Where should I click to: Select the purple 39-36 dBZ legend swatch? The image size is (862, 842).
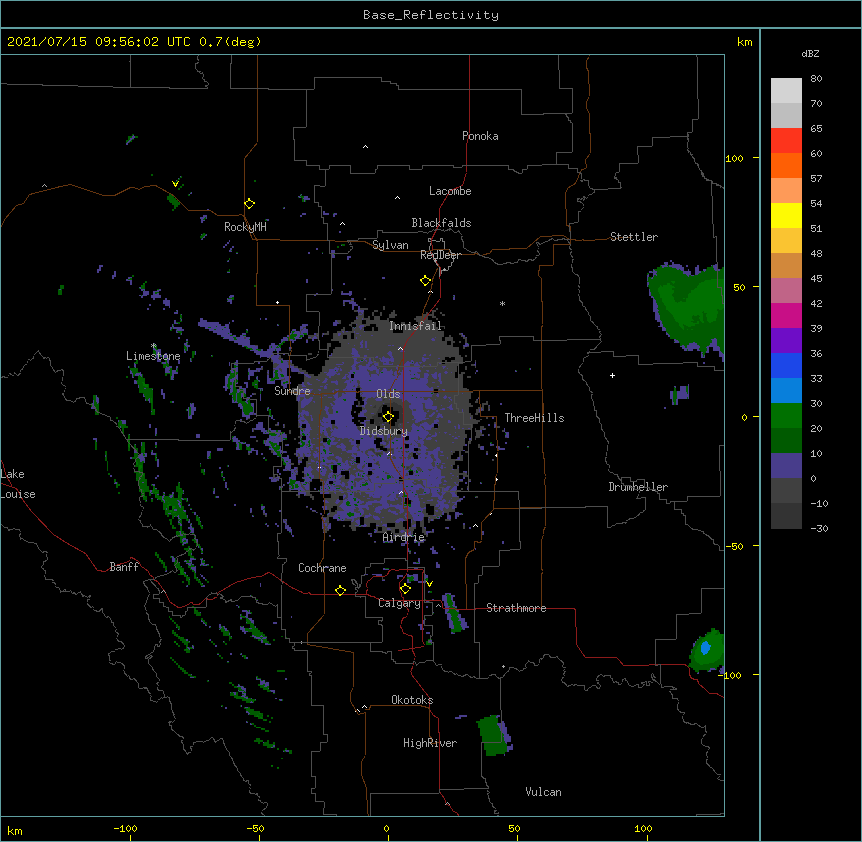(x=786, y=340)
